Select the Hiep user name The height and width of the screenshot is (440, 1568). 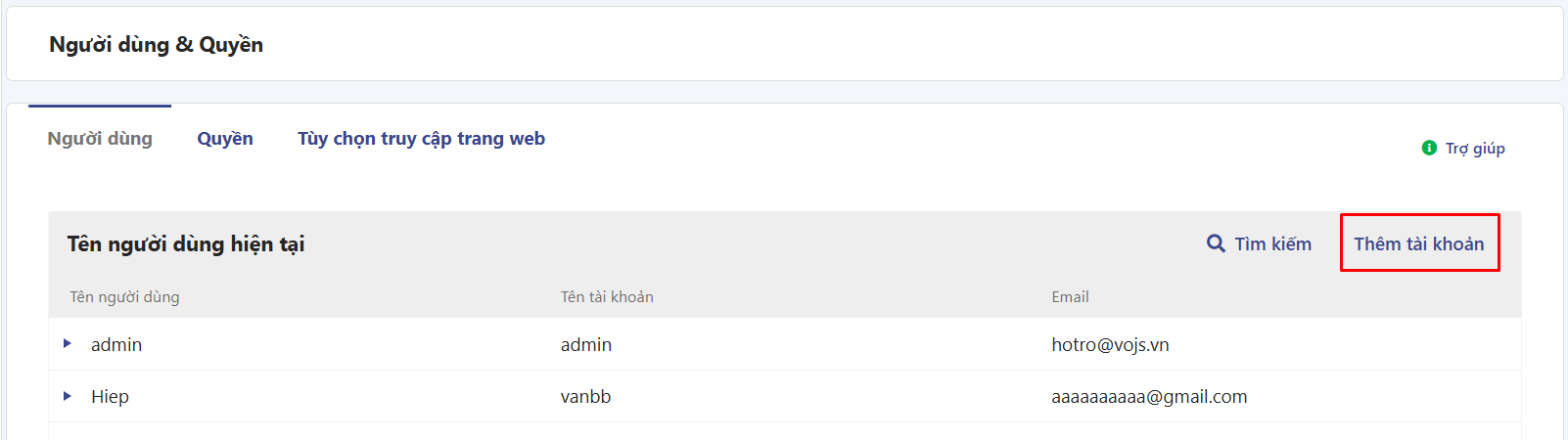pos(110,396)
